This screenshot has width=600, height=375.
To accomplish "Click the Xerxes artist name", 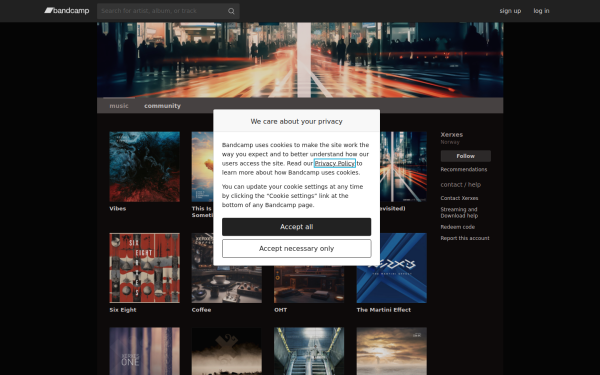I will point(452,135).
